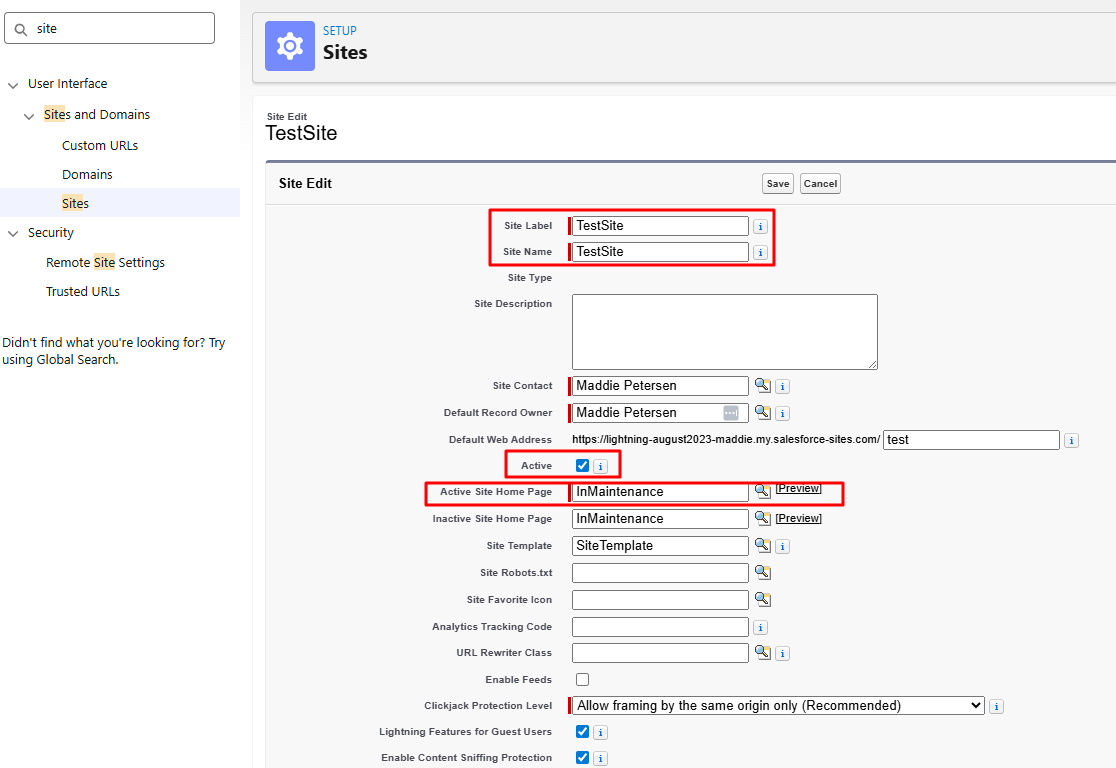
Task: Click info icon beside Analytics Tracking Code
Action: pos(760,628)
